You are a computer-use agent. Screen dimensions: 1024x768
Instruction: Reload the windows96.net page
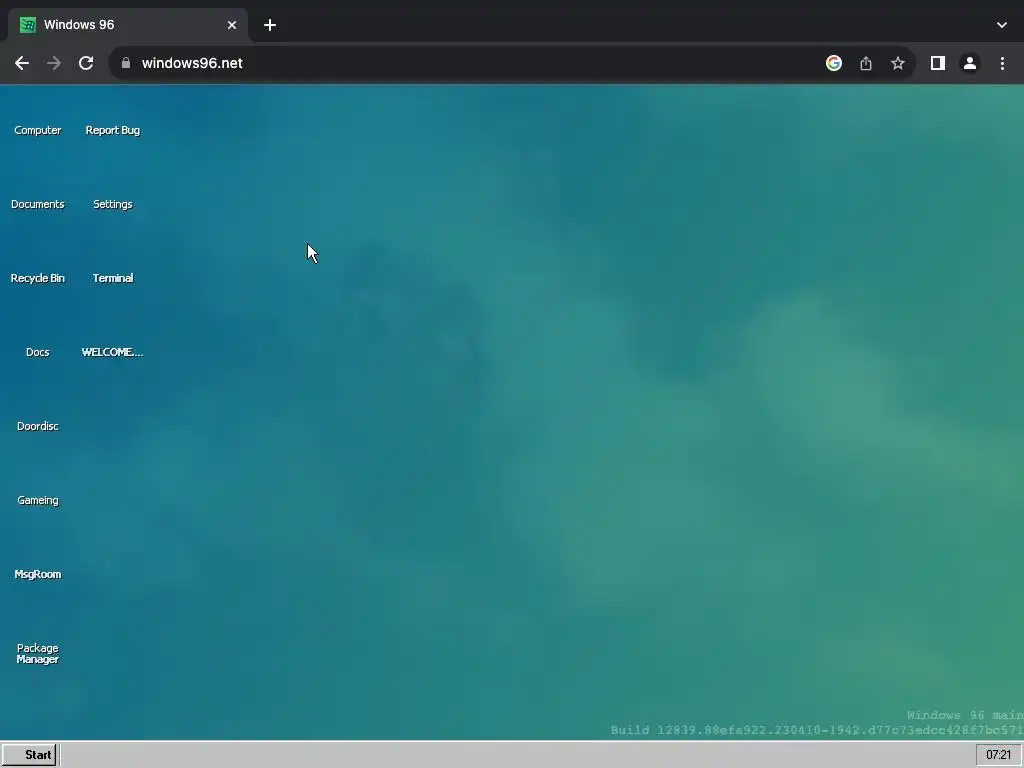point(86,63)
